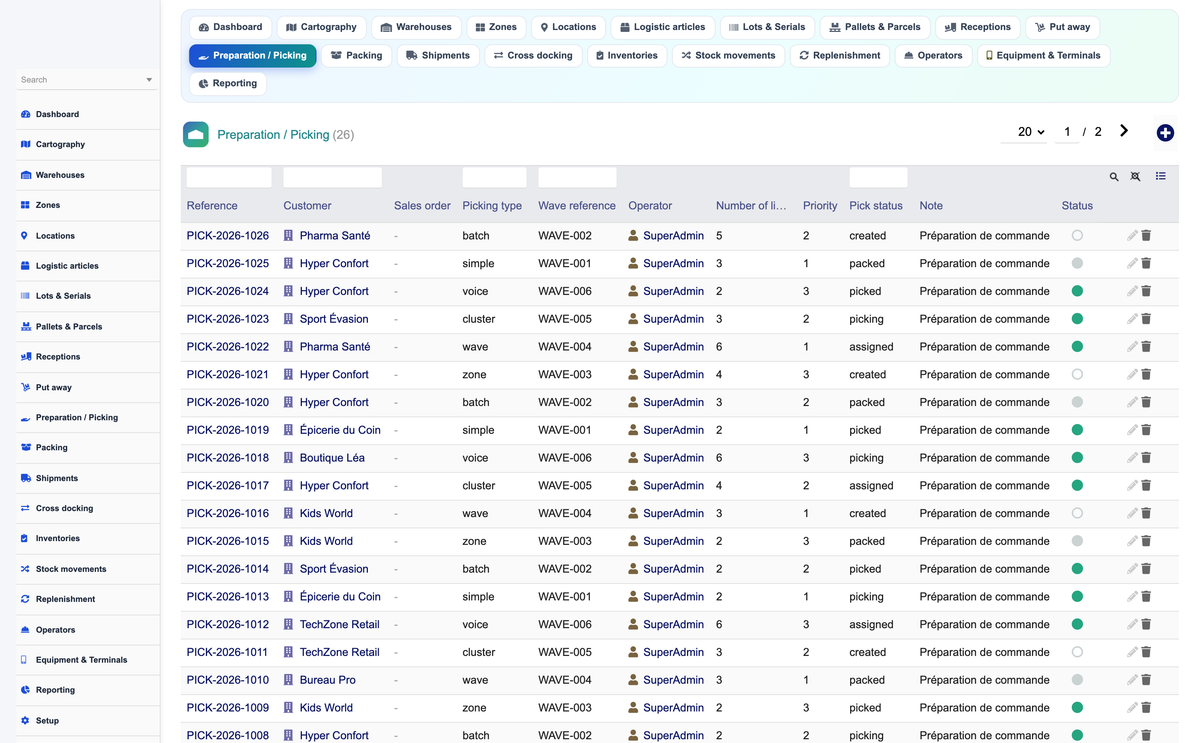The width and height of the screenshot is (1200, 743).
Task: Click green status dot of PICK-2026-1023
Action: pyautogui.click(x=1077, y=319)
